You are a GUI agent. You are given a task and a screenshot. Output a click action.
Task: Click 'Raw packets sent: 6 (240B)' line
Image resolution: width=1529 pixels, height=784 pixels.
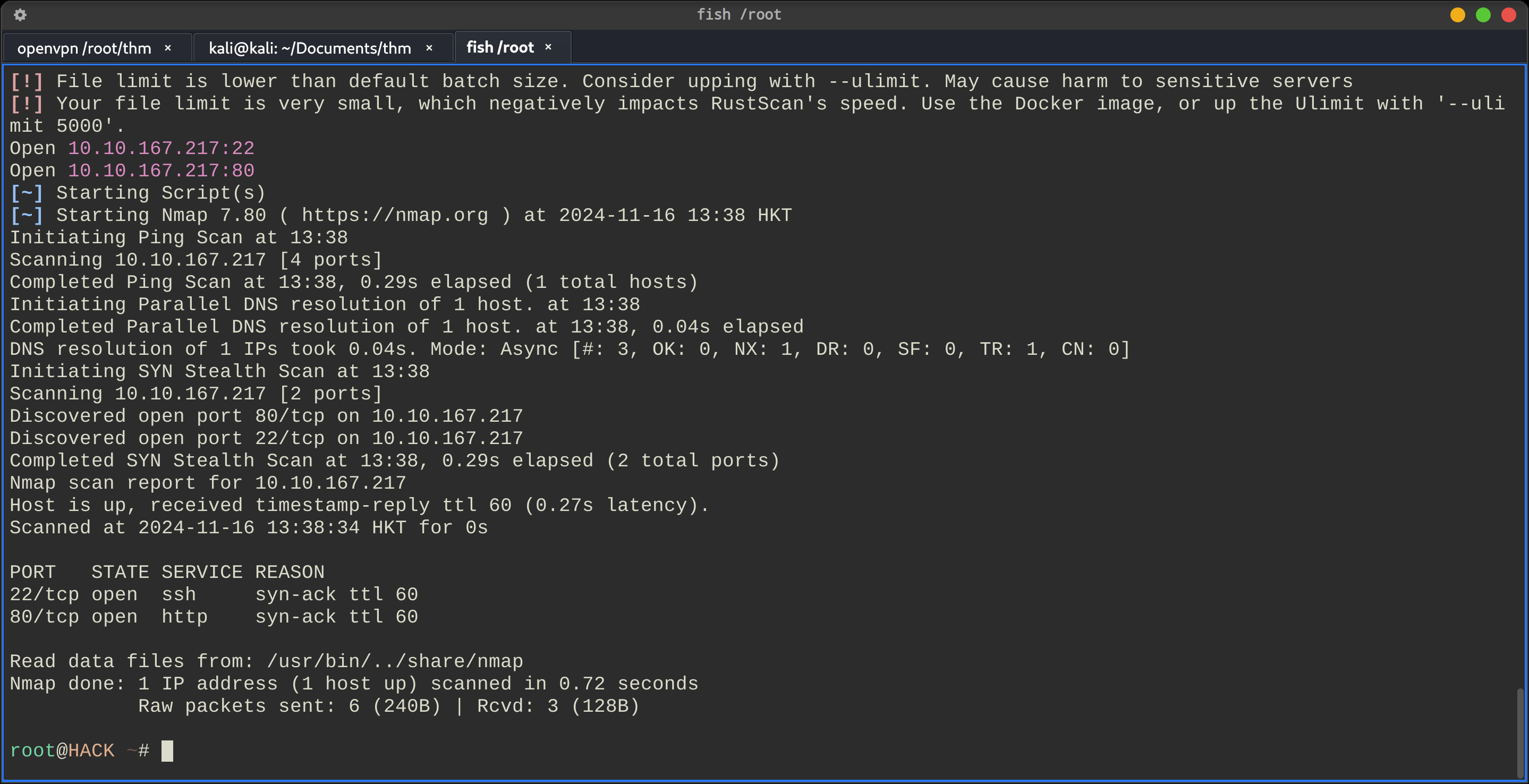pos(389,706)
